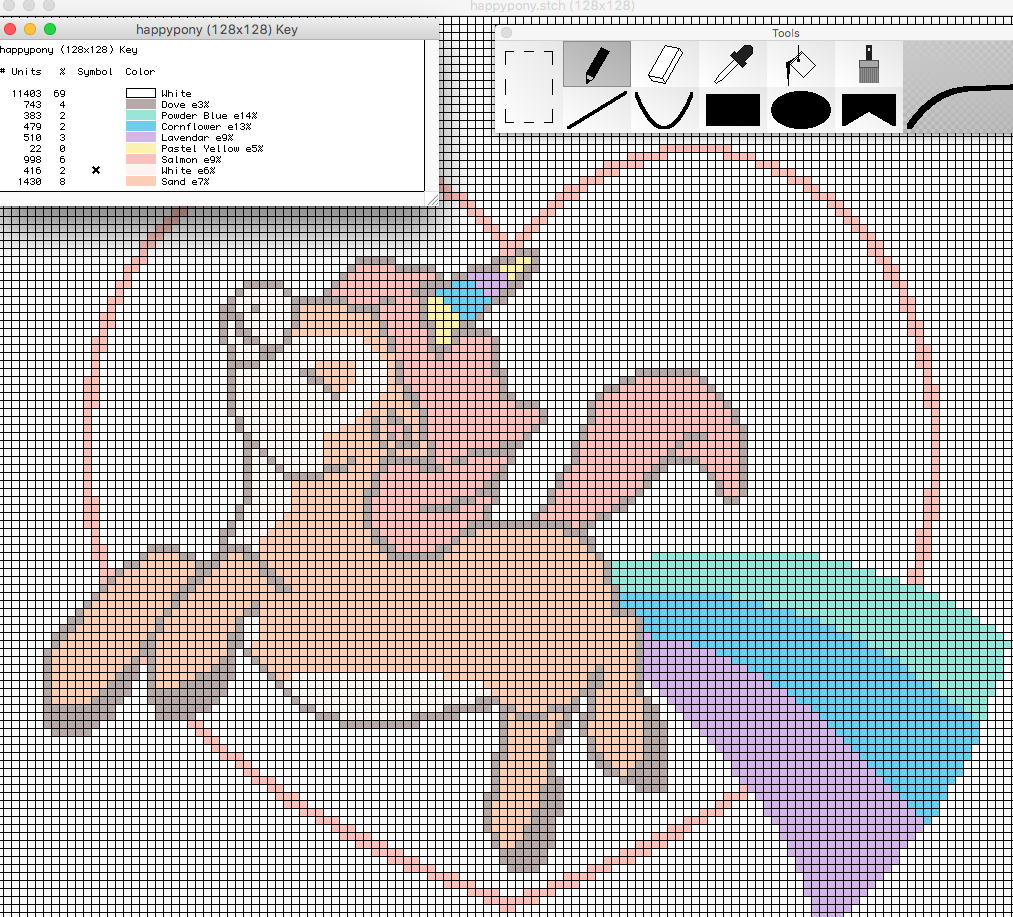Choose the Salmon e9% pink swatch

pos(141,159)
